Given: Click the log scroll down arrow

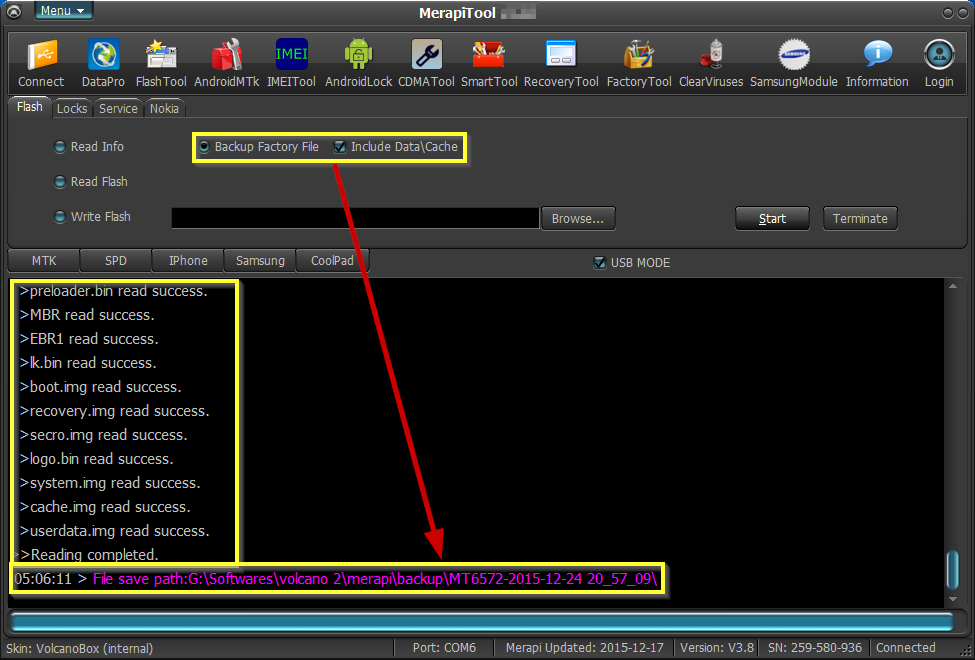Looking at the screenshot, I should (x=953, y=599).
